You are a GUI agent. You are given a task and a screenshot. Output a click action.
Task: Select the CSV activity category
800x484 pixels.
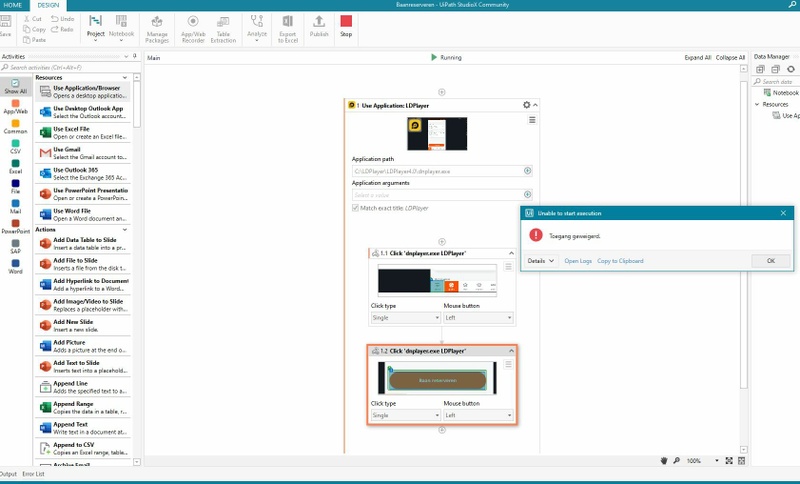coord(15,147)
